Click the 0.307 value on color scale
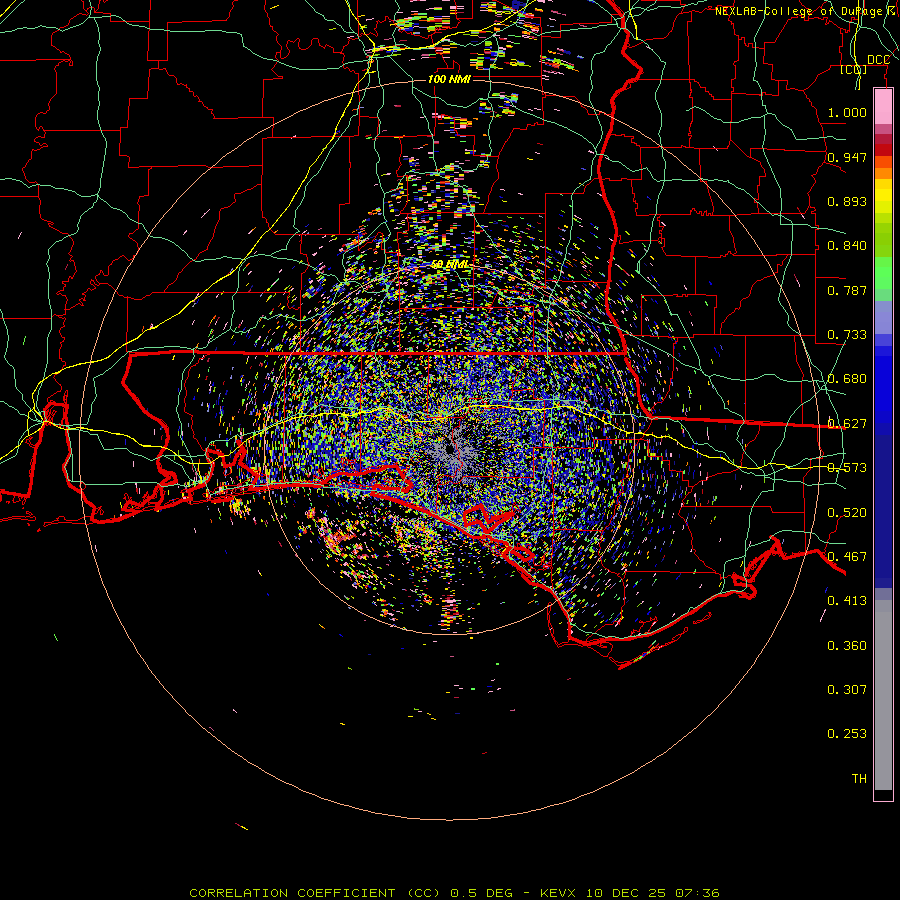900x900 pixels. pos(847,689)
